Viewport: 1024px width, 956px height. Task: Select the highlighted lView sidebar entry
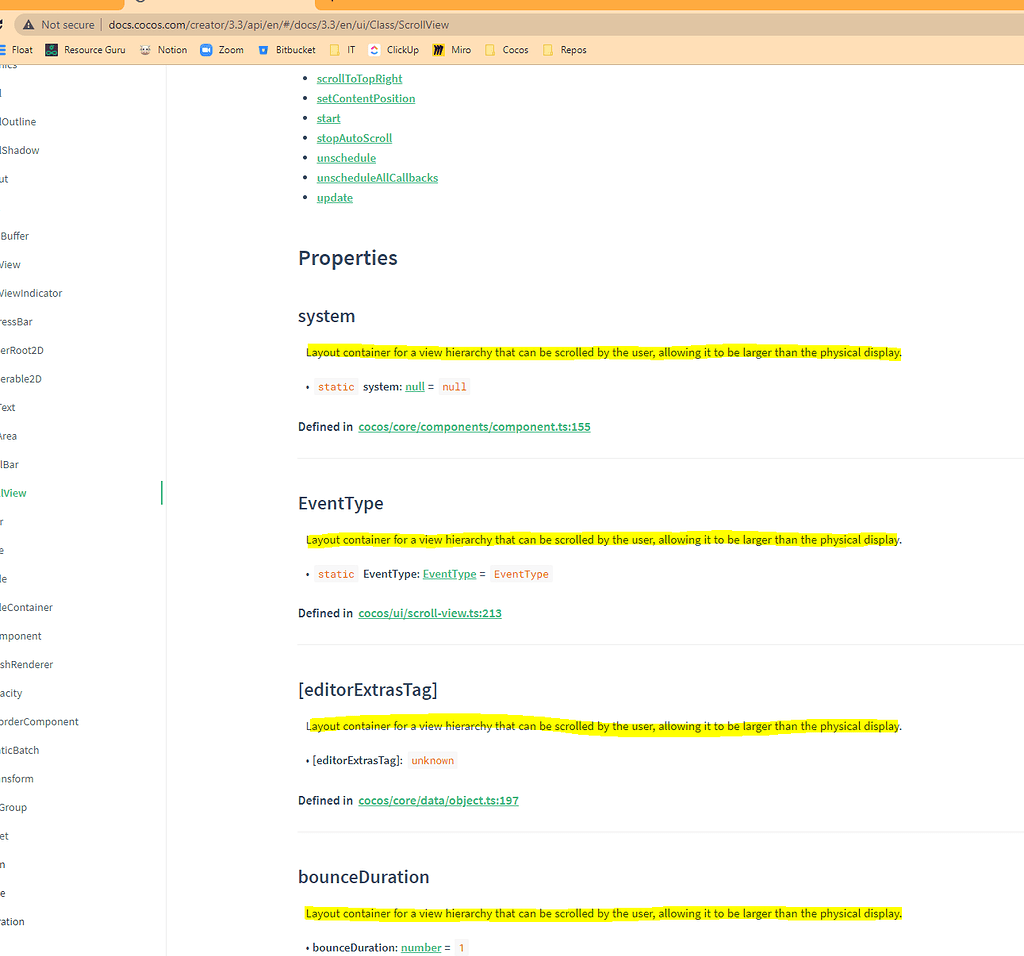coord(13,493)
